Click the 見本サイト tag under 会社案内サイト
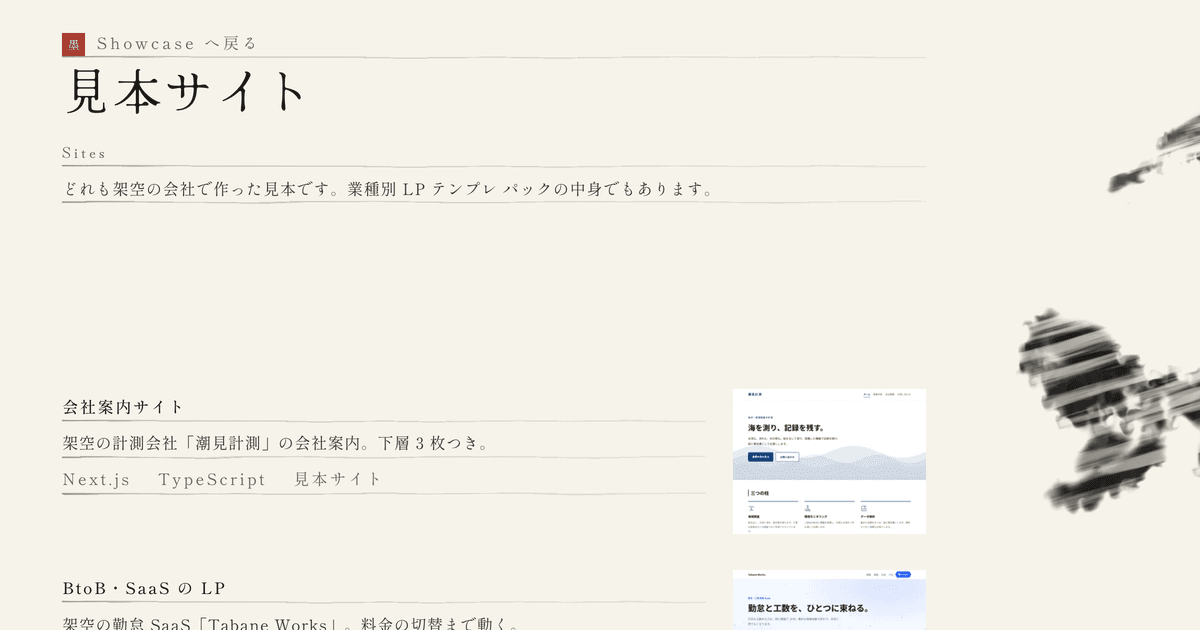This screenshot has height=630, width=1200. (x=338, y=479)
